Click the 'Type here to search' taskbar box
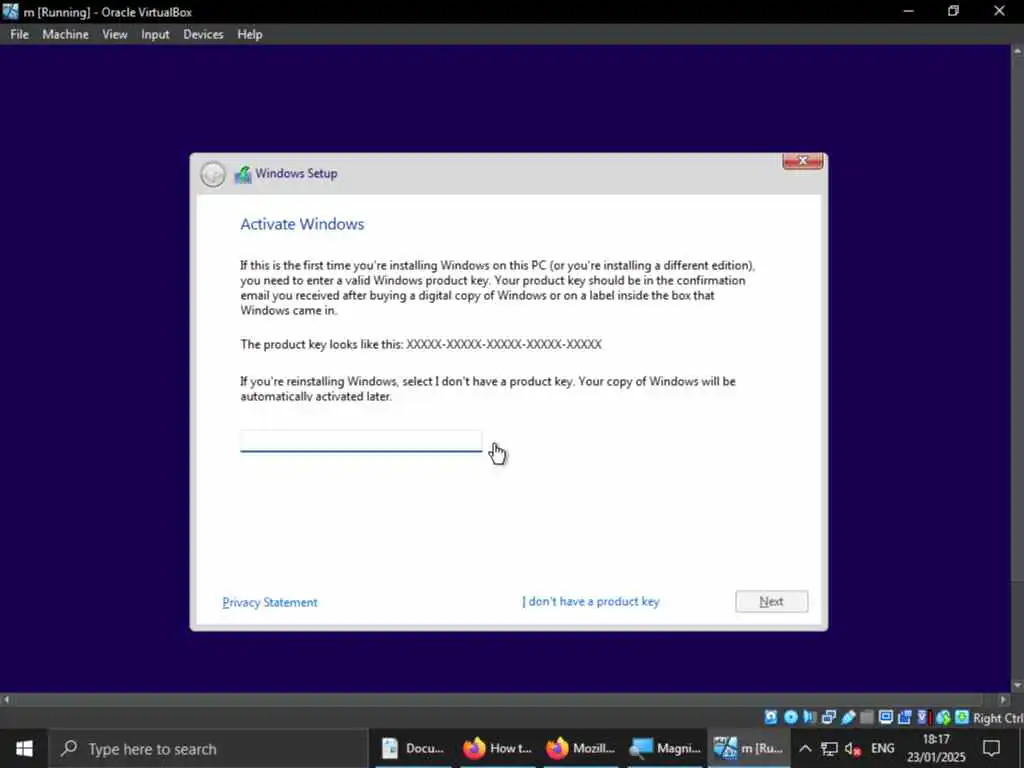1024x768 pixels. (x=209, y=748)
